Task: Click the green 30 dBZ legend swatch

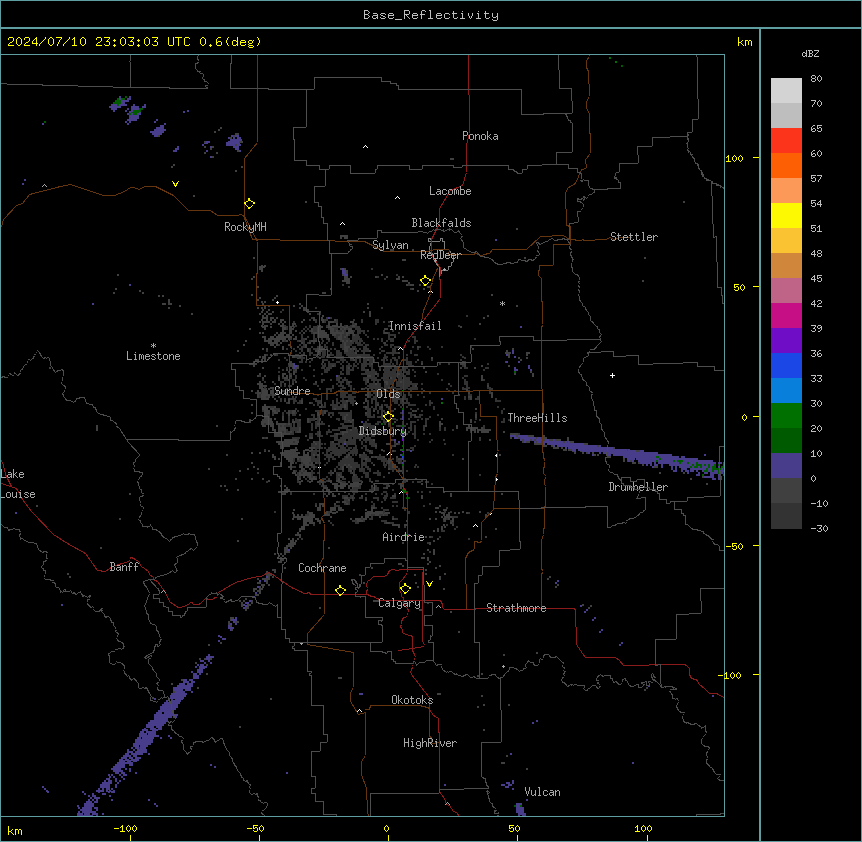Action: (786, 416)
